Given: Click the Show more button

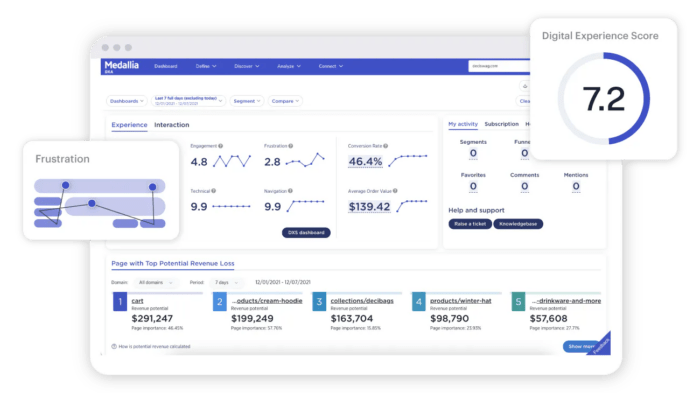Looking at the screenshot, I should pos(580,347).
